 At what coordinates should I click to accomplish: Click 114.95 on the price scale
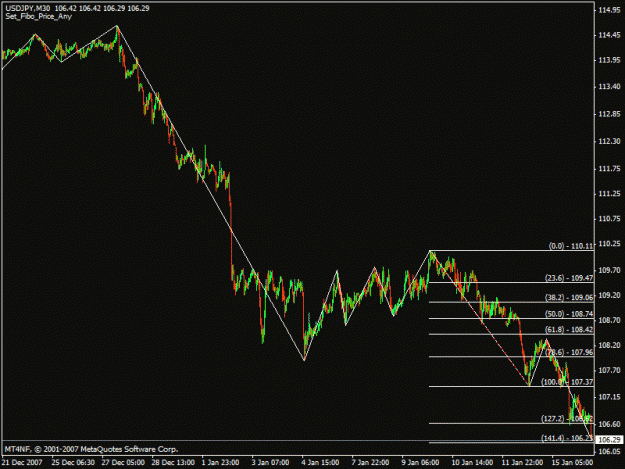(x=609, y=10)
